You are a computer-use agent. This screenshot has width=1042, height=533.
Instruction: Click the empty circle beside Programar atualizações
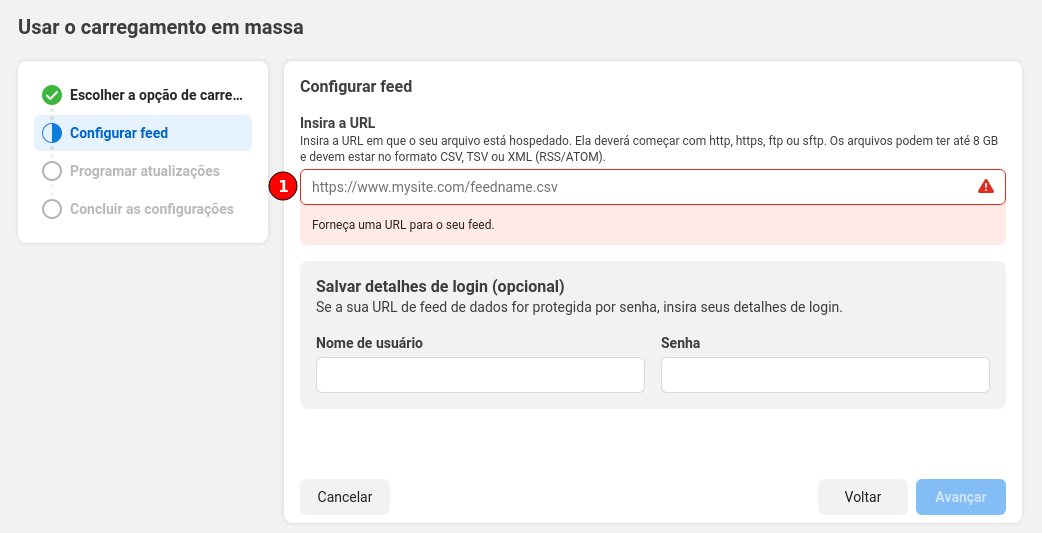pos(52,171)
